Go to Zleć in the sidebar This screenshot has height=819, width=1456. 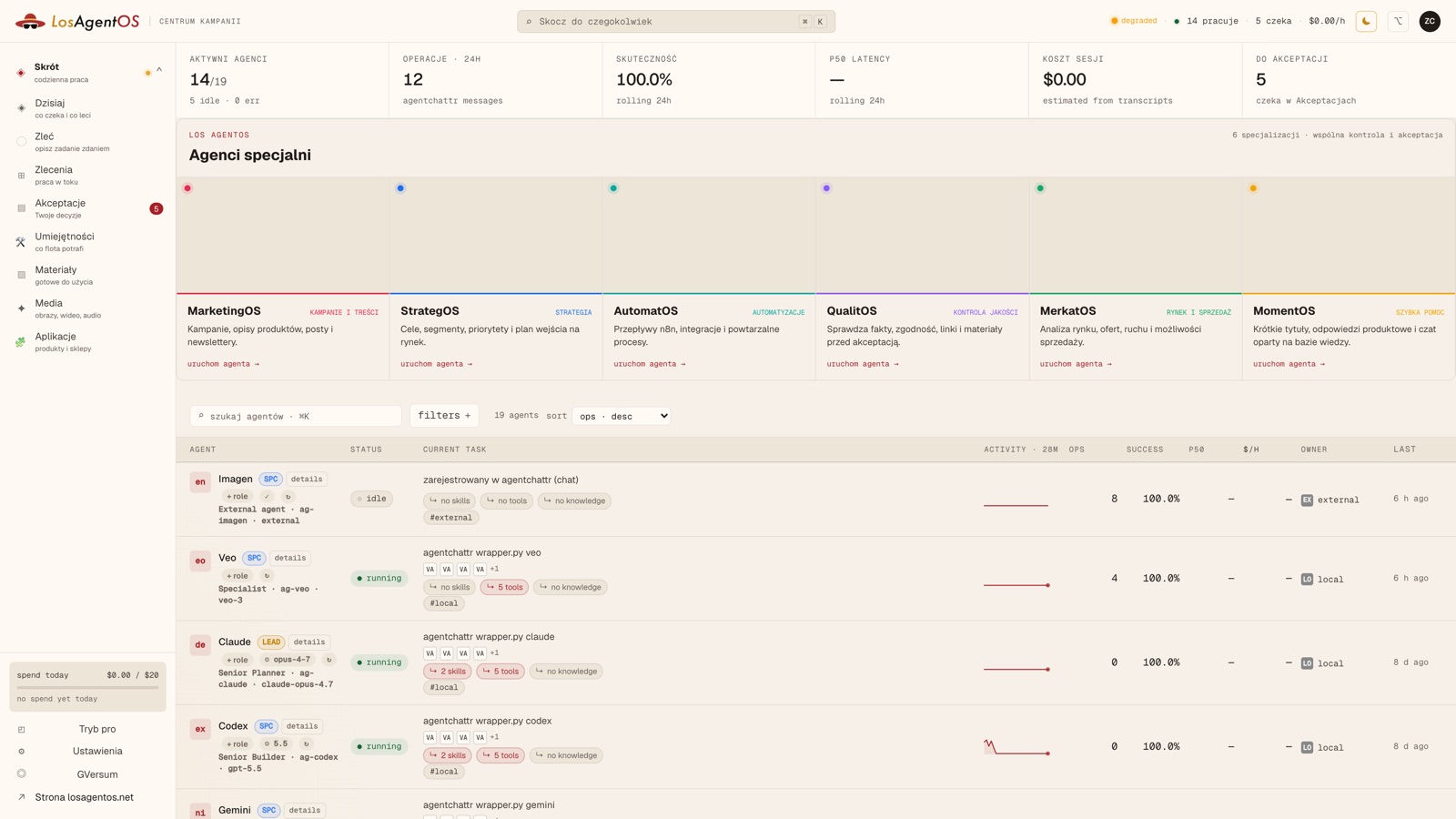[88, 142]
